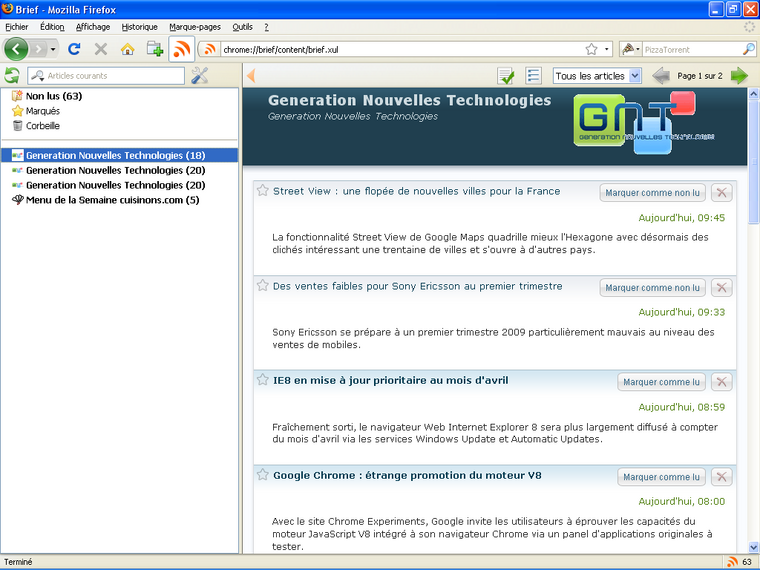Delete the Google Chrome V8 article with X
Image resolution: width=760 pixels, height=570 pixels.
point(721,477)
